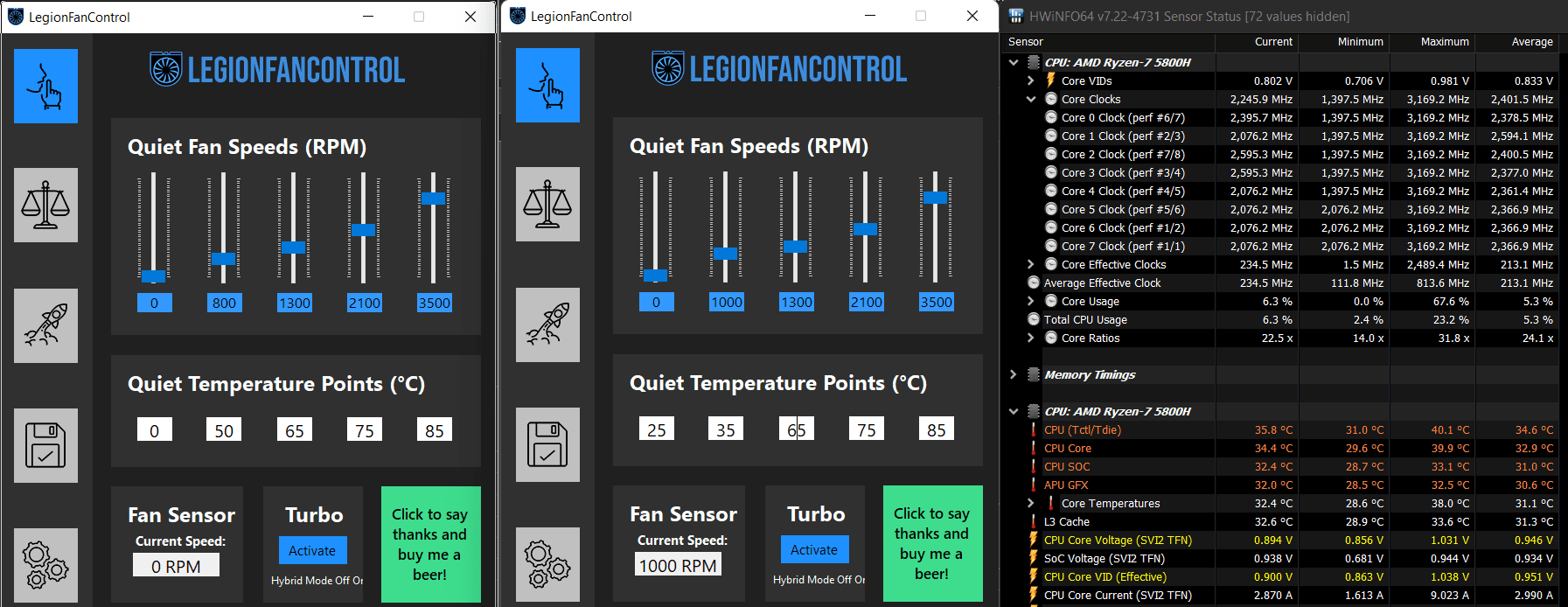Expand Core Temperatures row
1568x607 pixels.
1031,503
